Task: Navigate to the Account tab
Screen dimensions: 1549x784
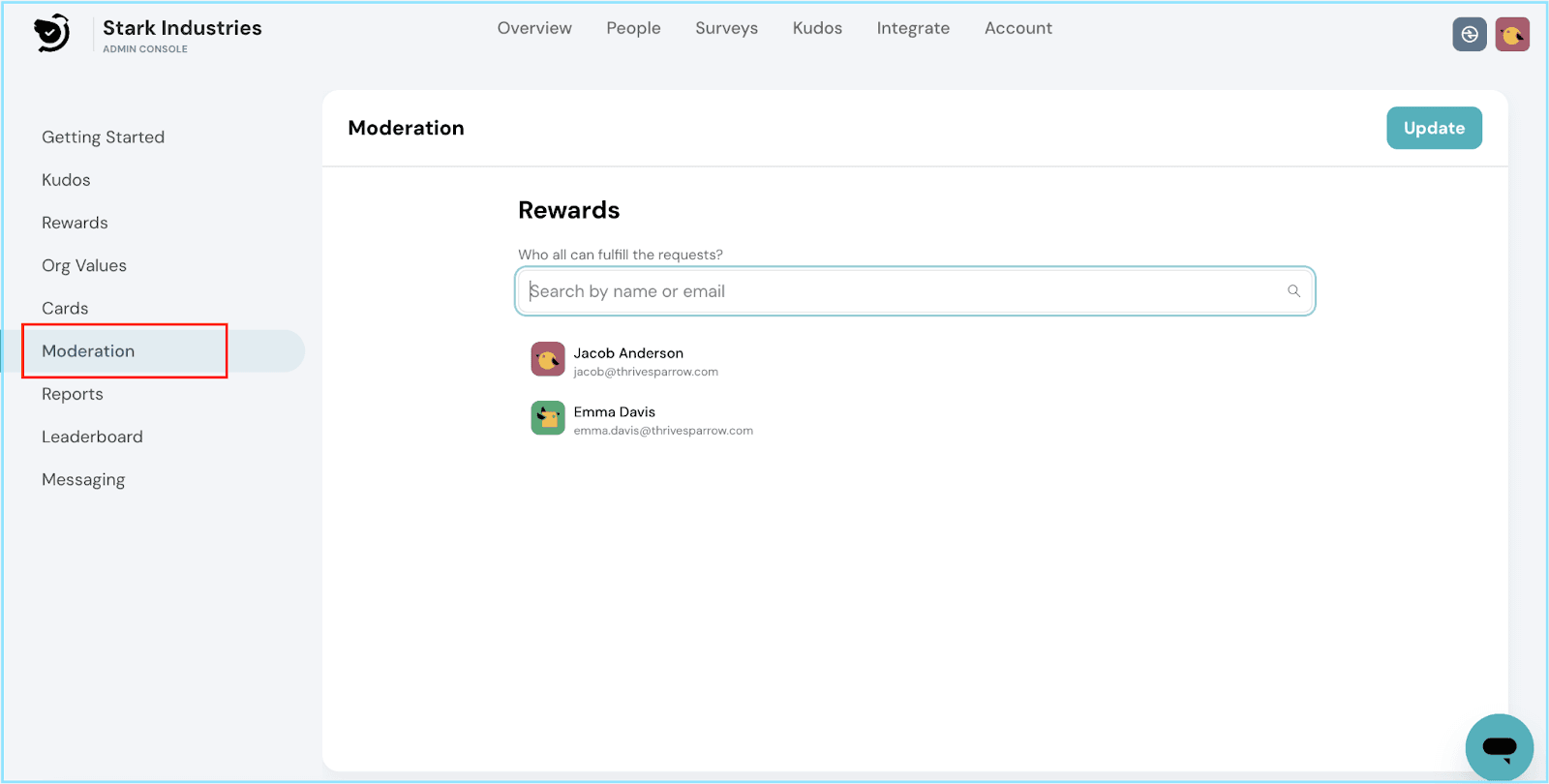Action: coord(1017,28)
